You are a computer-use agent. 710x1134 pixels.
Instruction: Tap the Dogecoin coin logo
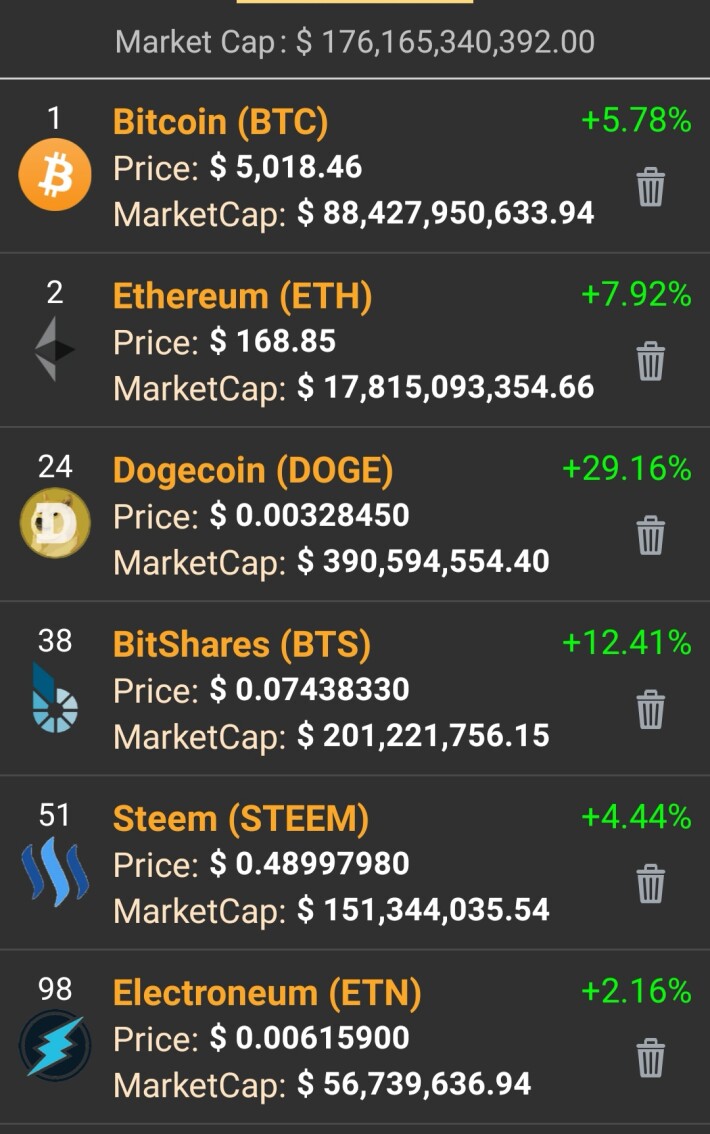[x=55, y=523]
